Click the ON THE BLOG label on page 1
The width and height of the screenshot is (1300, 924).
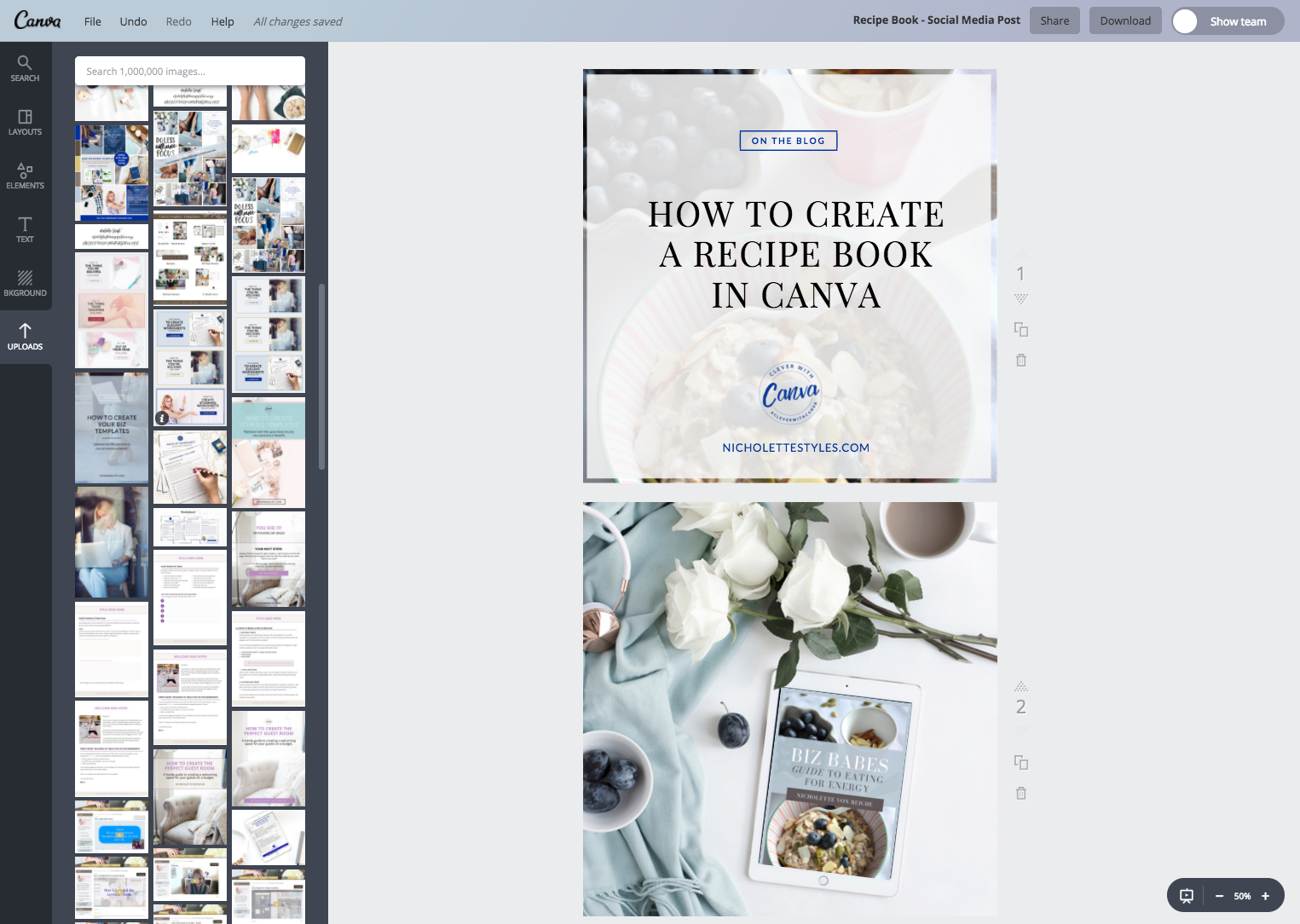click(x=789, y=141)
